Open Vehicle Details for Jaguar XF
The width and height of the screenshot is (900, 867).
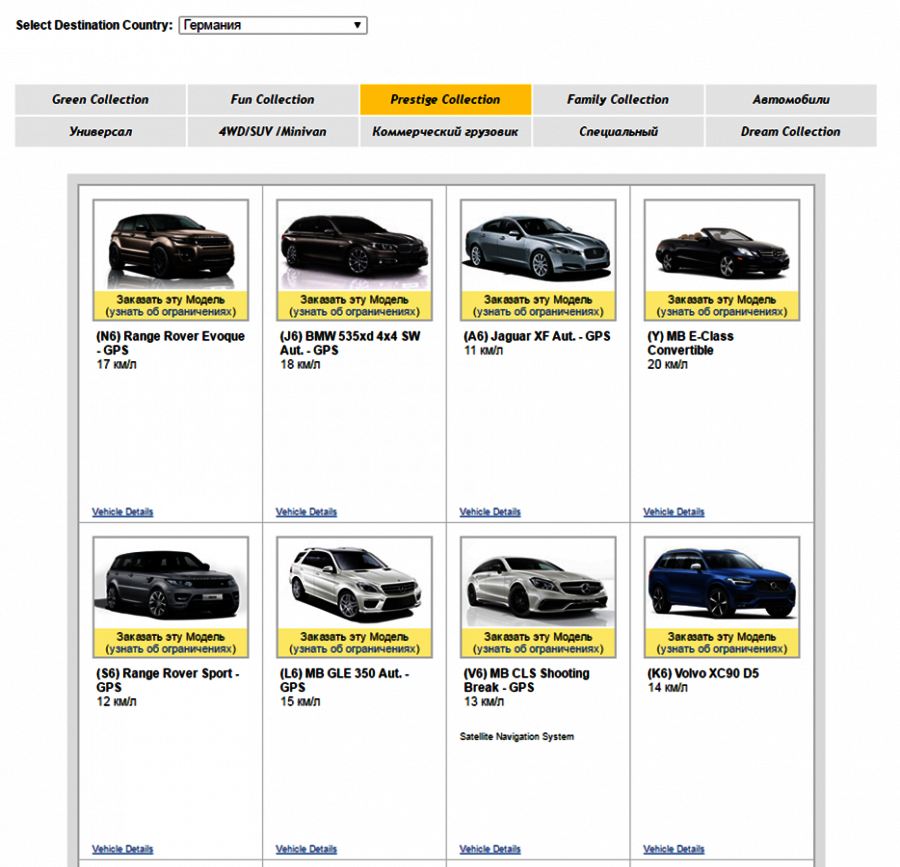coord(490,512)
